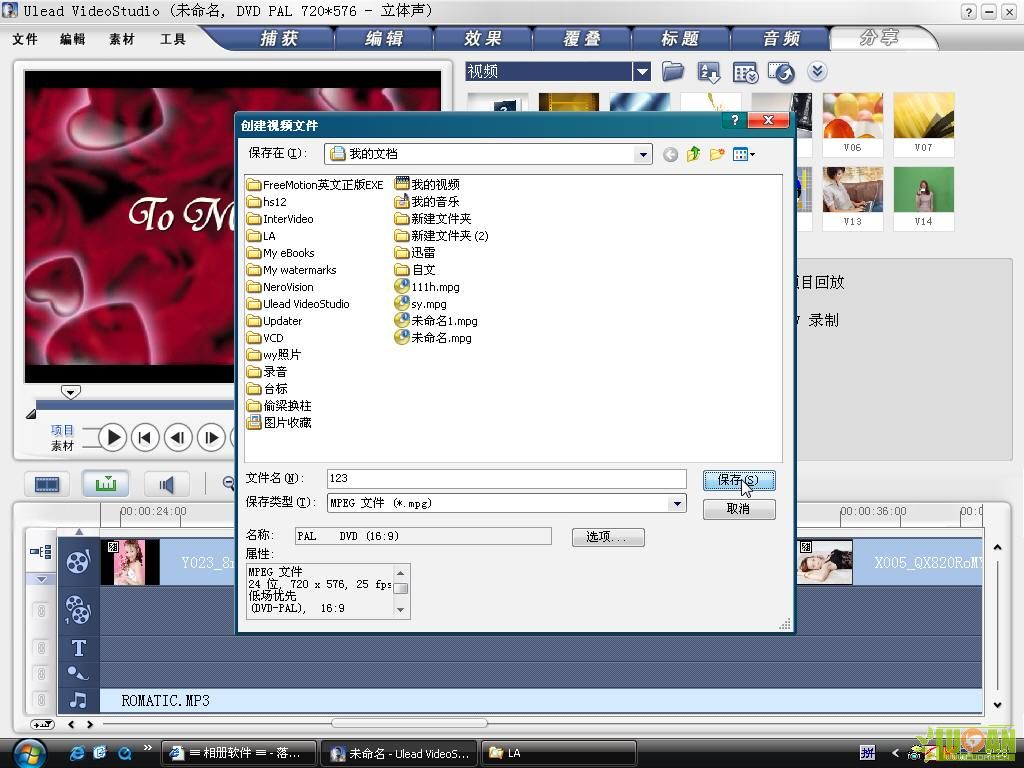Select the V06 library thumbnail
This screenshot has width=1024, height=768.
(852, 124)
